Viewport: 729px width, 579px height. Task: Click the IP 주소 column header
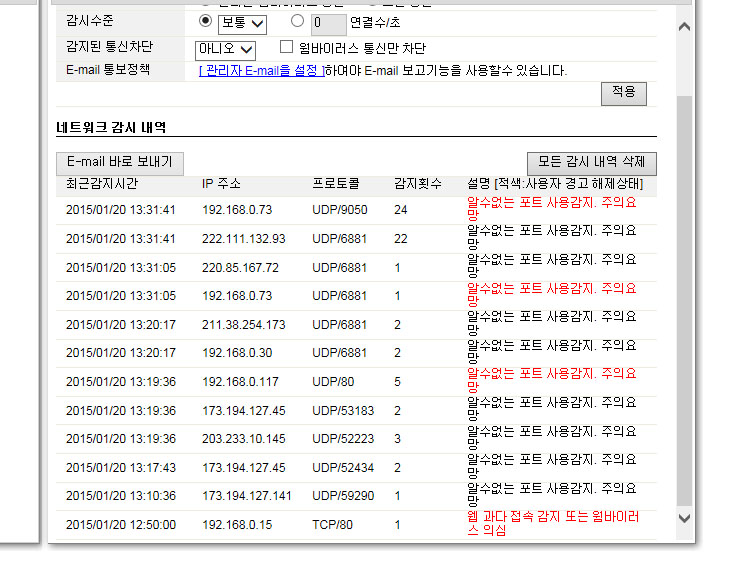click(221, 184)
